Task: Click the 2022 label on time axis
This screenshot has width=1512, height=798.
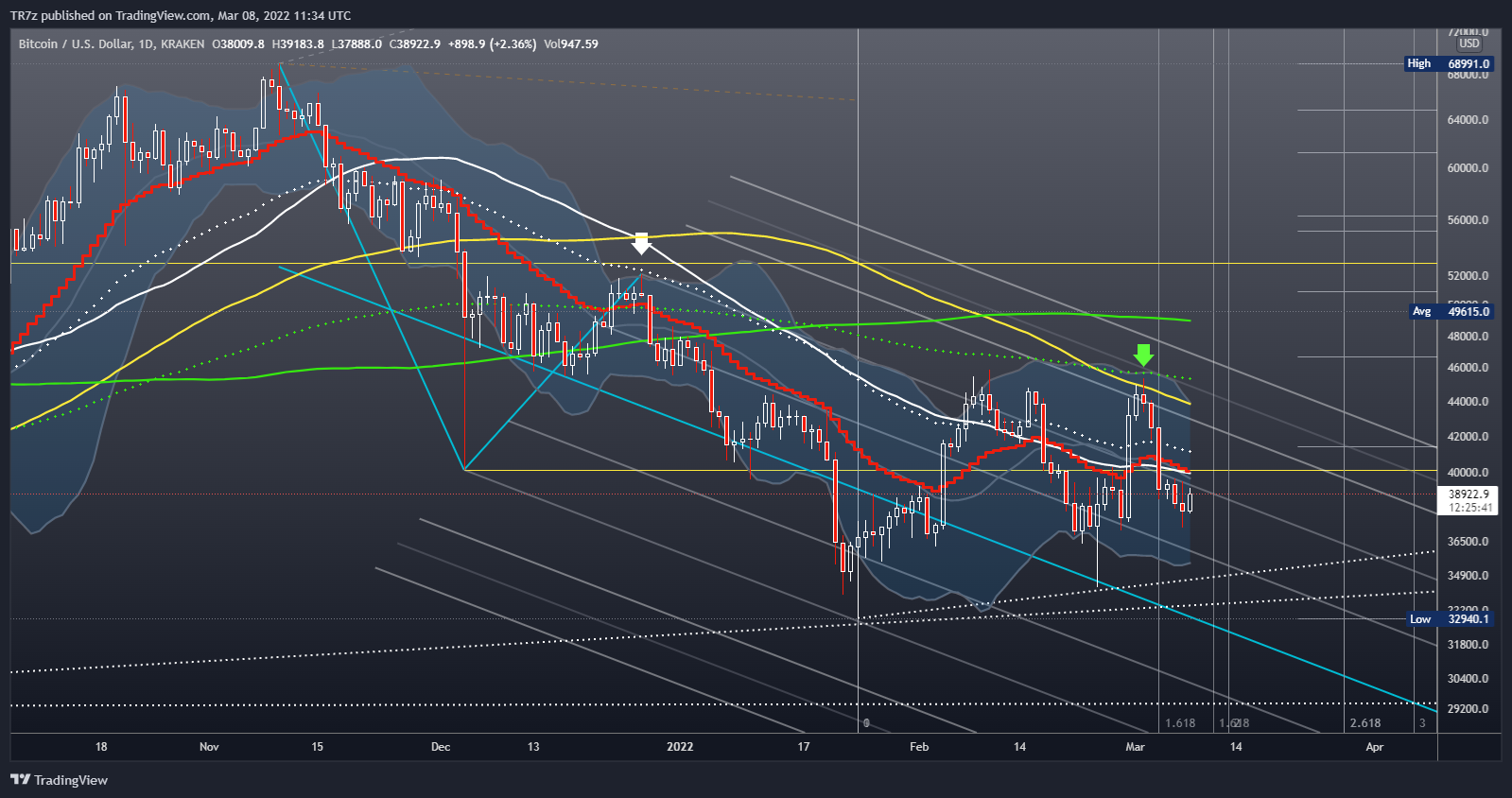Action: [x=680, y=747]
